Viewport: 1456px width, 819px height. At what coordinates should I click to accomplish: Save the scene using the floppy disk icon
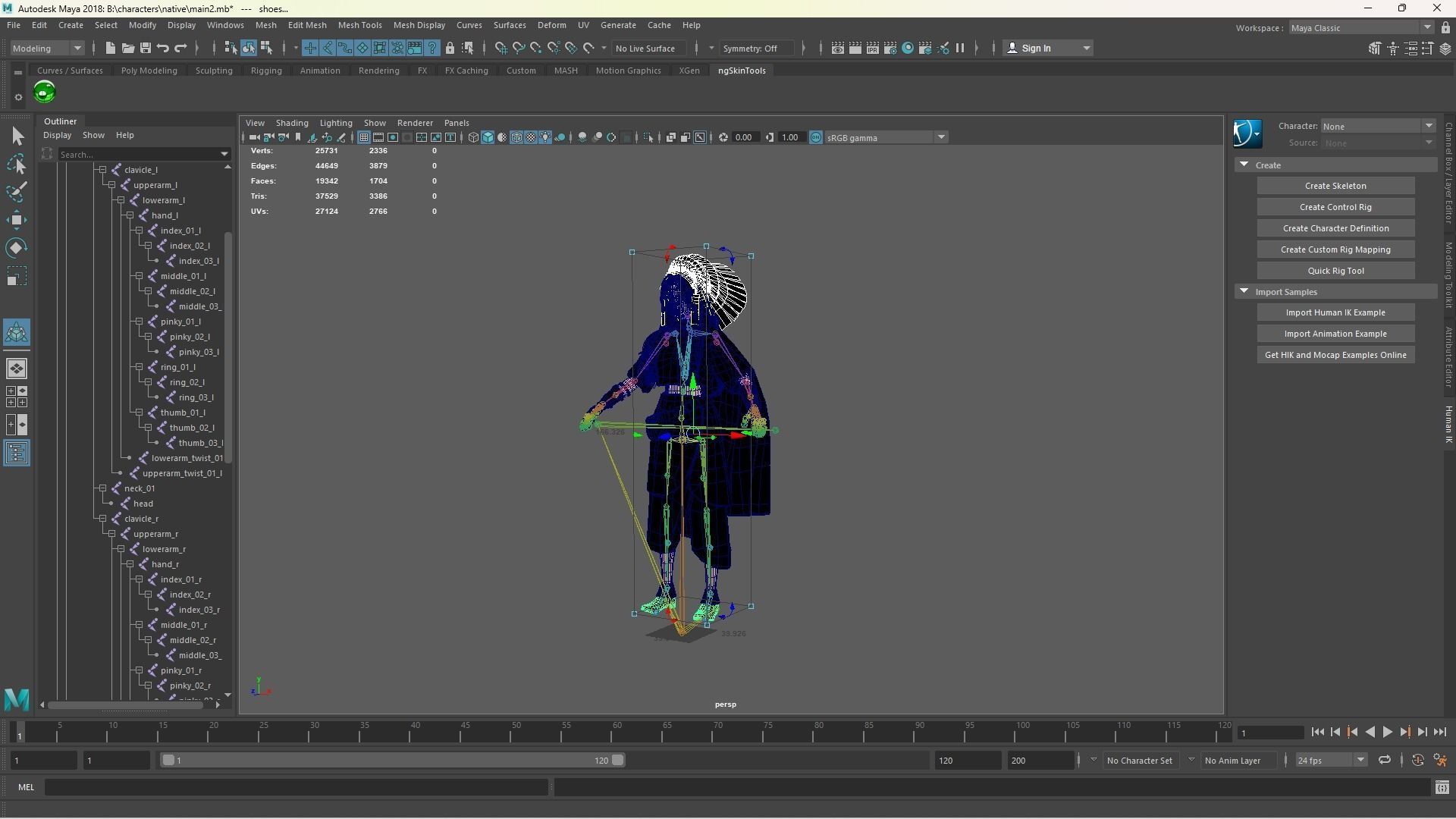(145, 48)
